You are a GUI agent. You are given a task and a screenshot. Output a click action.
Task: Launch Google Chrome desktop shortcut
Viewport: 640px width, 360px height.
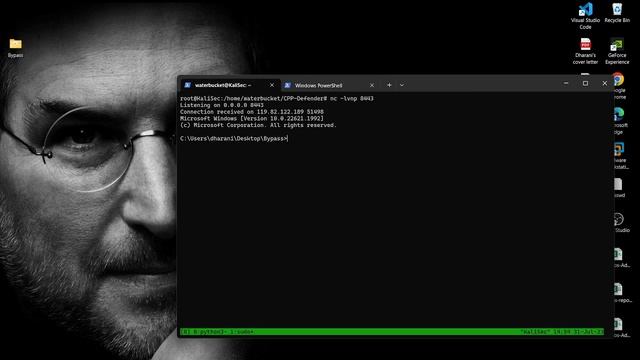click(619, 86)
